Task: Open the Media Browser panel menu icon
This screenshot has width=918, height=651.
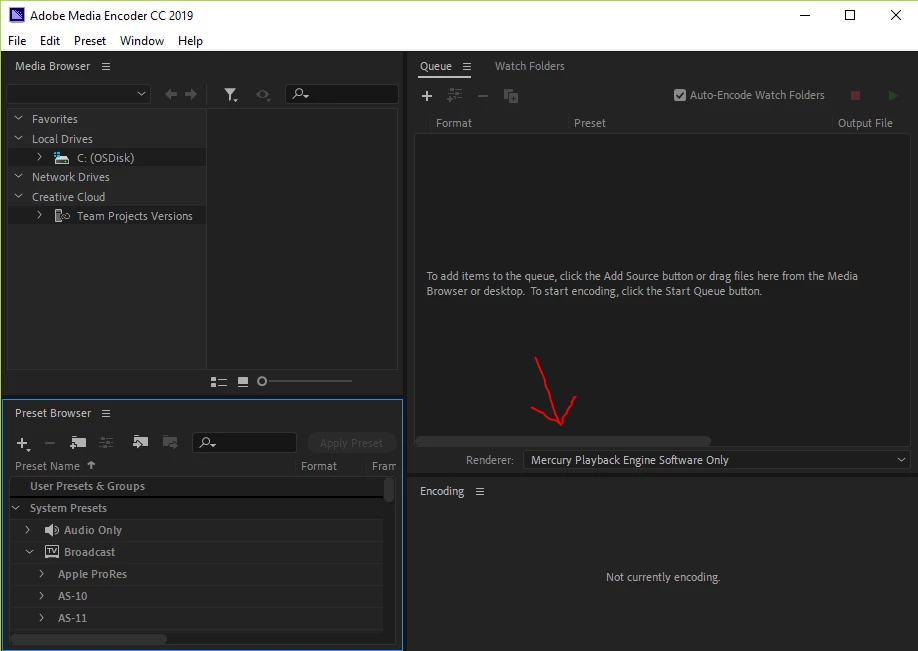Action: click(106, 66)
